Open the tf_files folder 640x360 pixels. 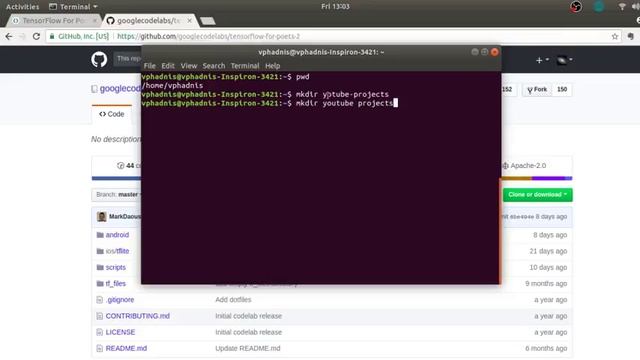[116, 283]
